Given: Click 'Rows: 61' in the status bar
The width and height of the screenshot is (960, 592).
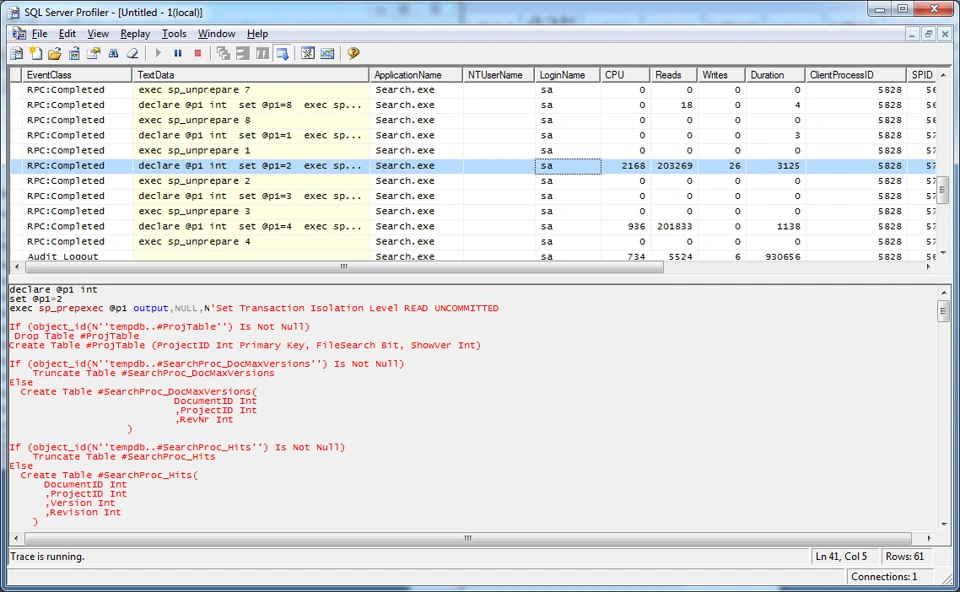Looking at the screenshot, I should tap(904, 556).
